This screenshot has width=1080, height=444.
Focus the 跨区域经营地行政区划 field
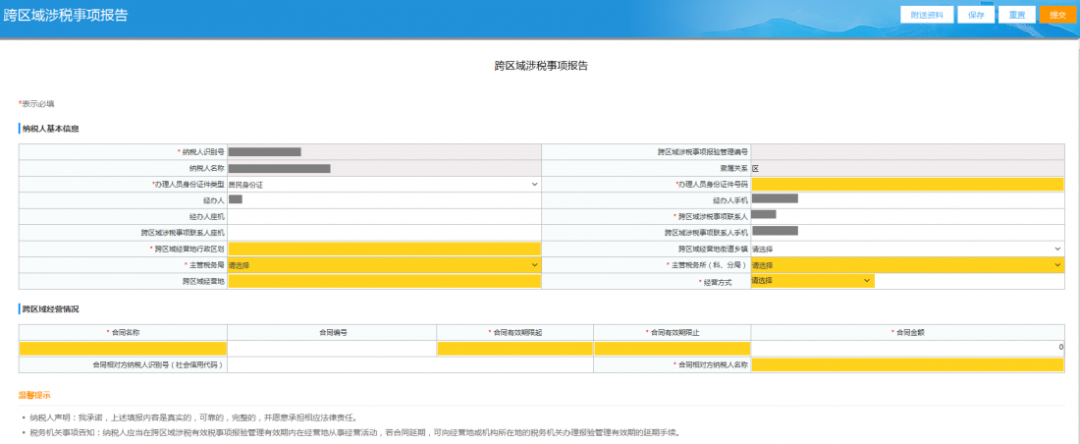tap(383, 248)
